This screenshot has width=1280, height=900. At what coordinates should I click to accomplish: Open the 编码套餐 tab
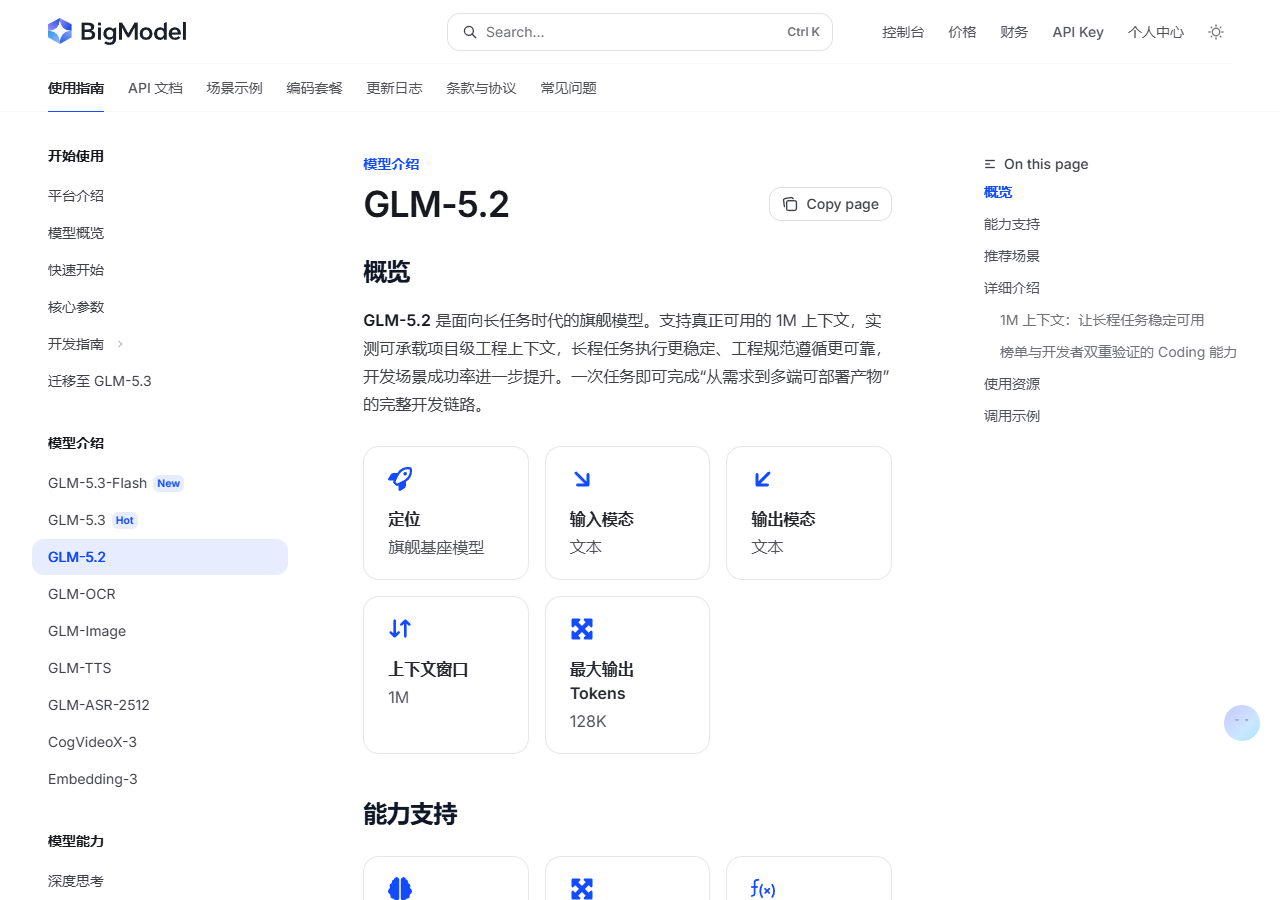(315, 88)
